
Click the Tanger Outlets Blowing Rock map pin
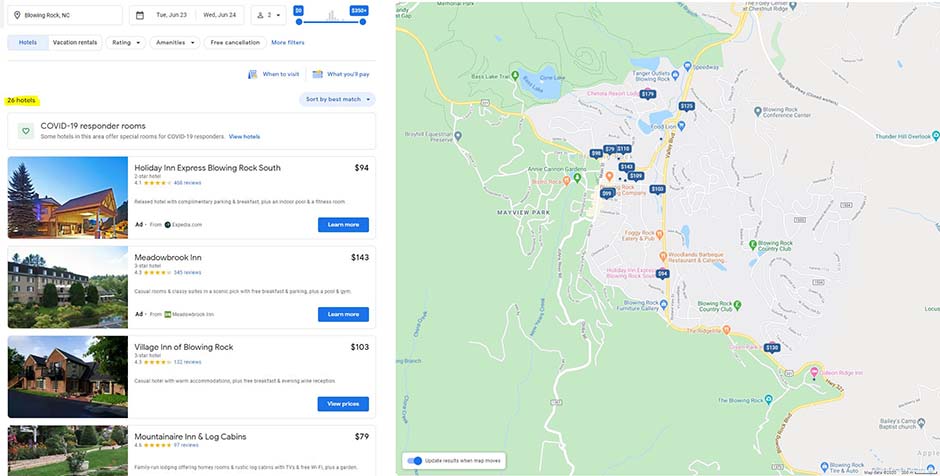pos(675,75)
